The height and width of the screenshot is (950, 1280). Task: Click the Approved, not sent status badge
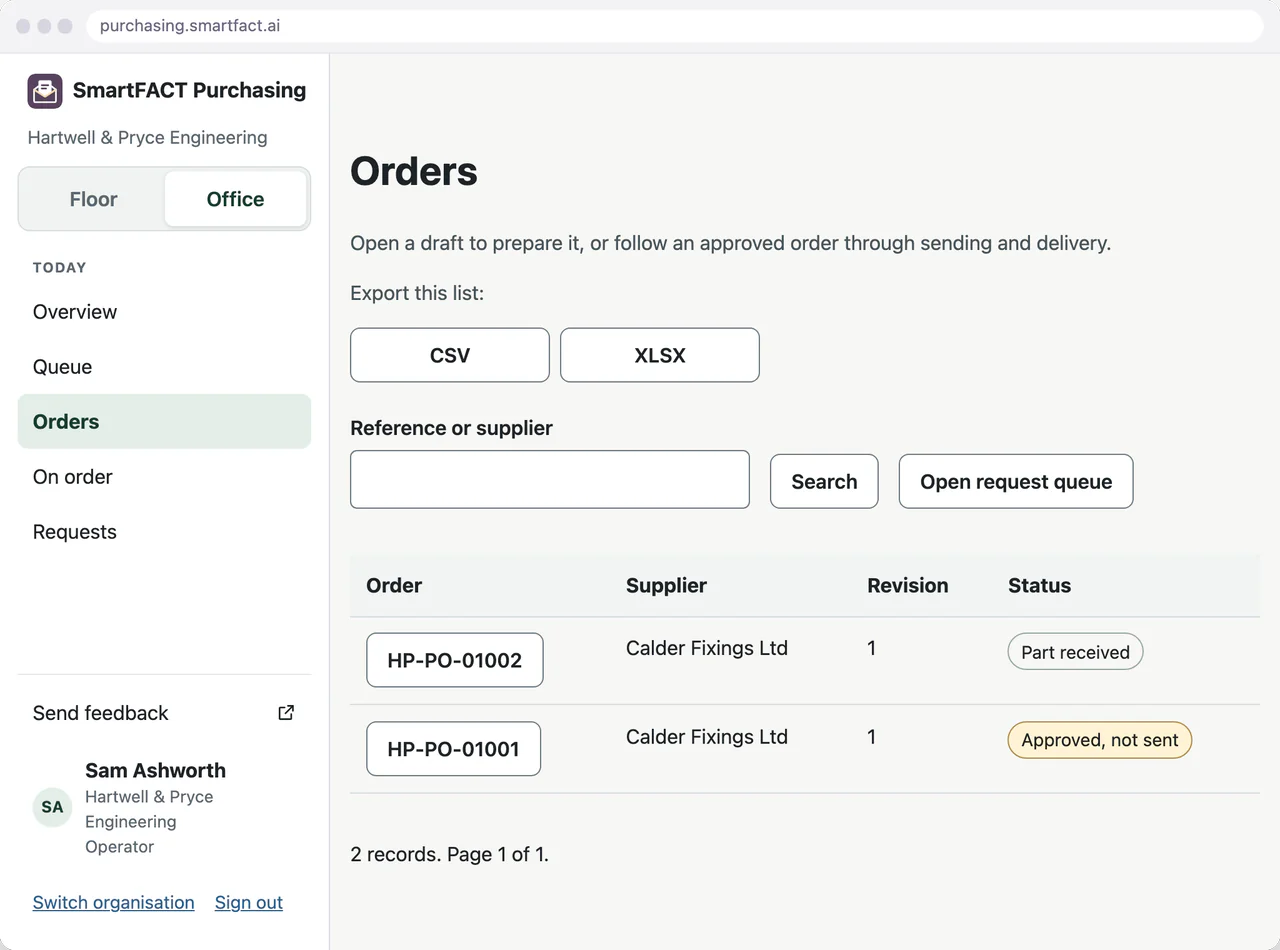[1100, 740]
